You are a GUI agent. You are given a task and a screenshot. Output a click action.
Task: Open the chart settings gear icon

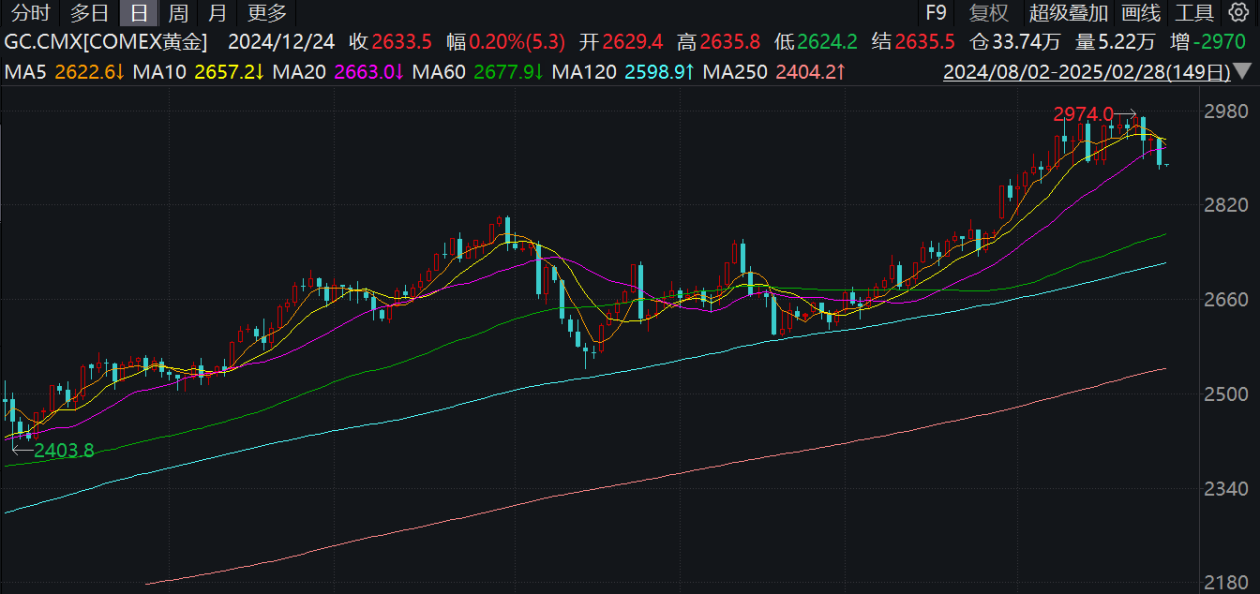1238,13
